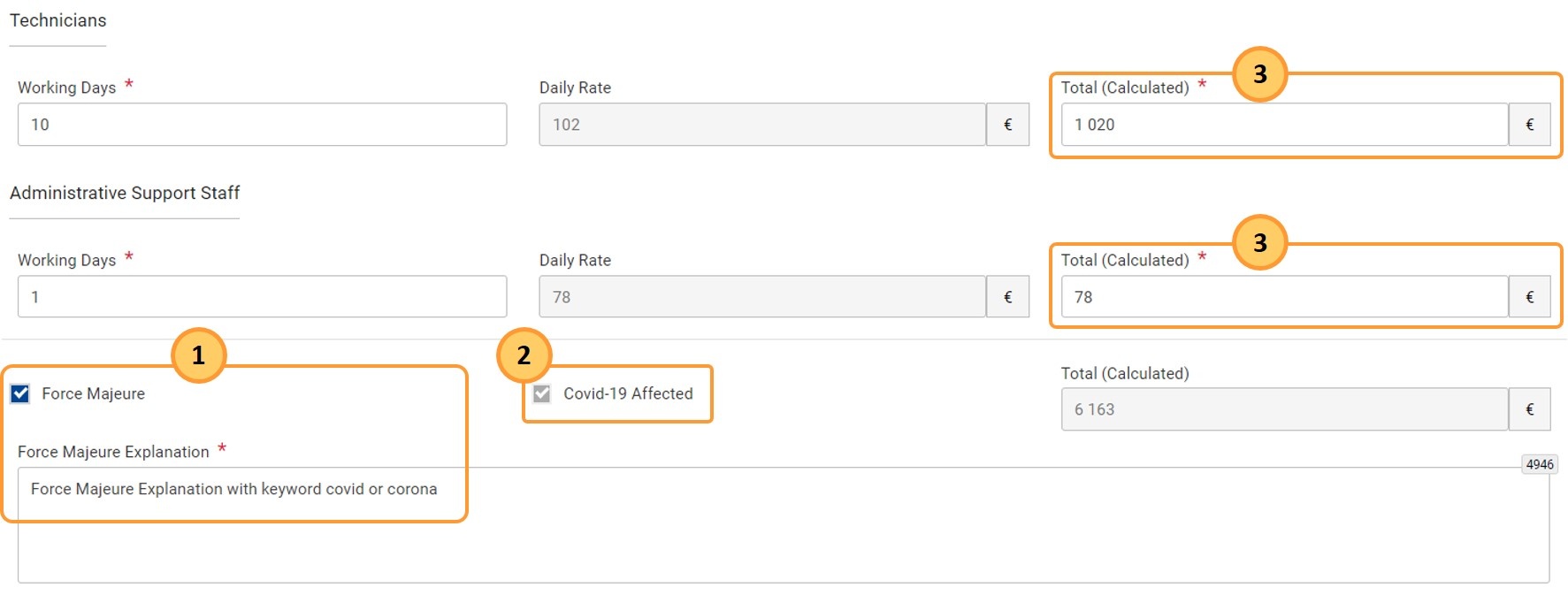
Task: Click the overall Total (Calculated) field 6 163
Action: tap(1284, 409)
